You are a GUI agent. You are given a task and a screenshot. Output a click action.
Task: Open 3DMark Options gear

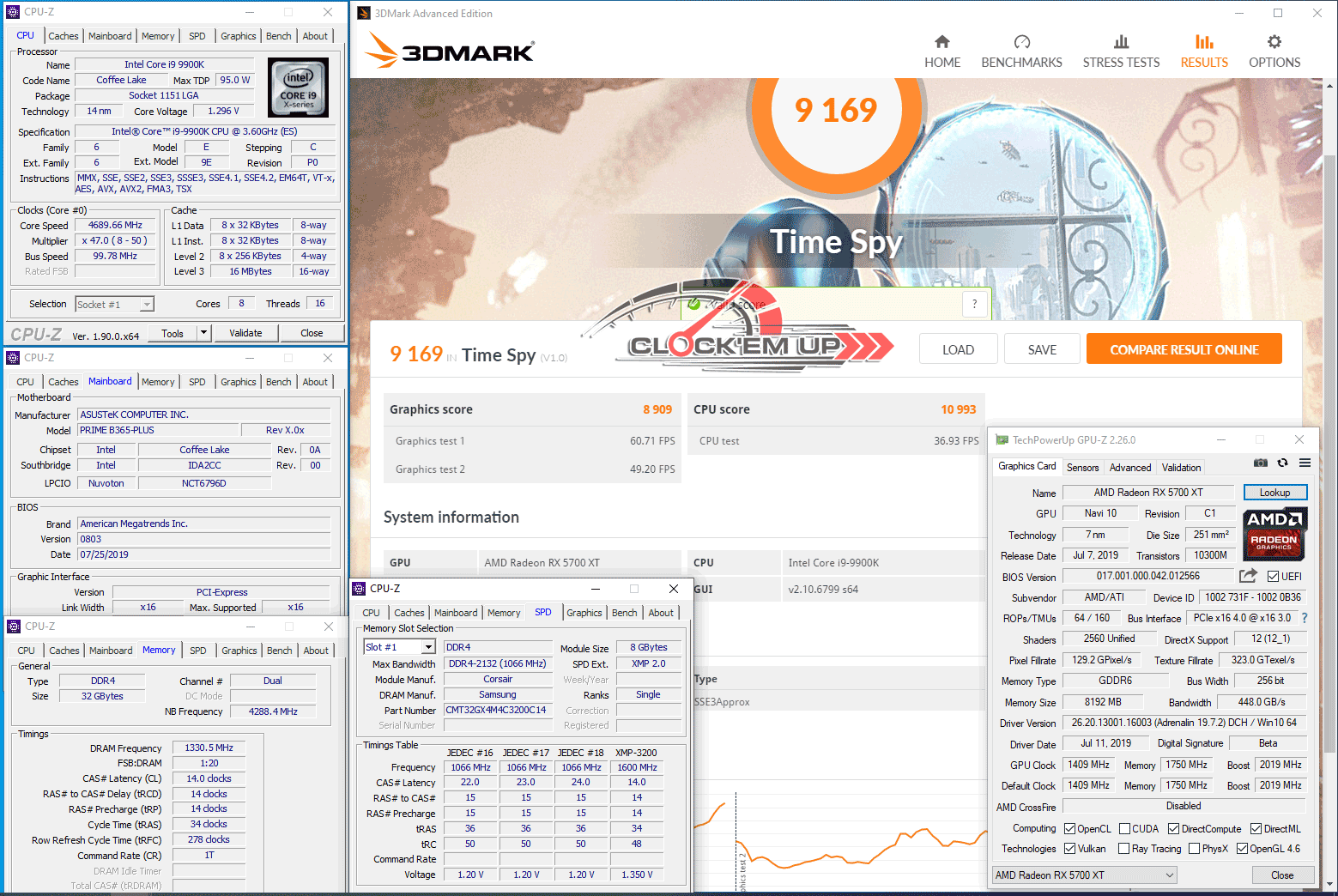[x=1274, y=51]
